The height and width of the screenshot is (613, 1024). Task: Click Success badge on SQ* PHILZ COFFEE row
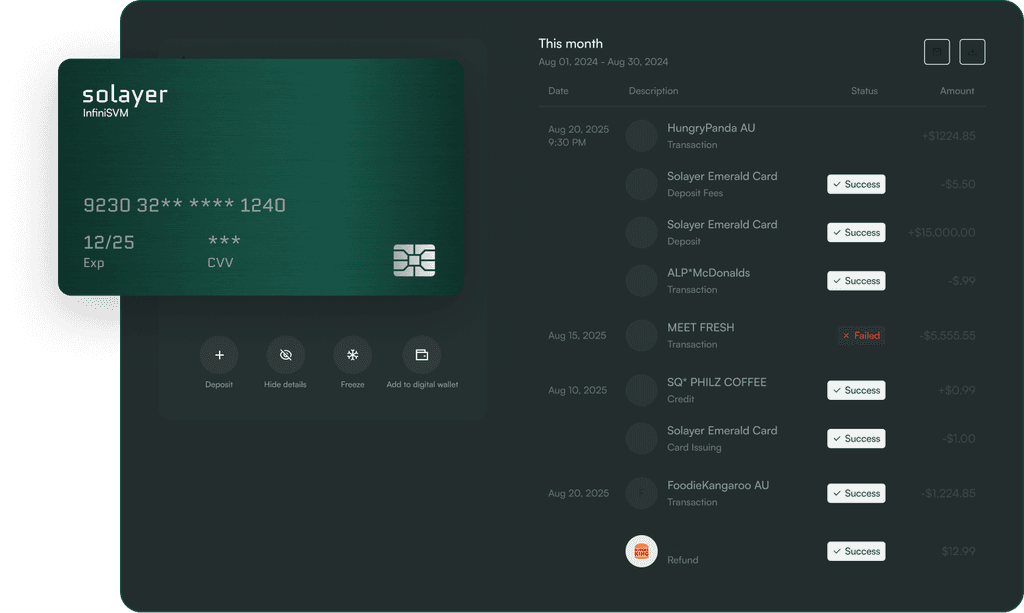(856, 390)
